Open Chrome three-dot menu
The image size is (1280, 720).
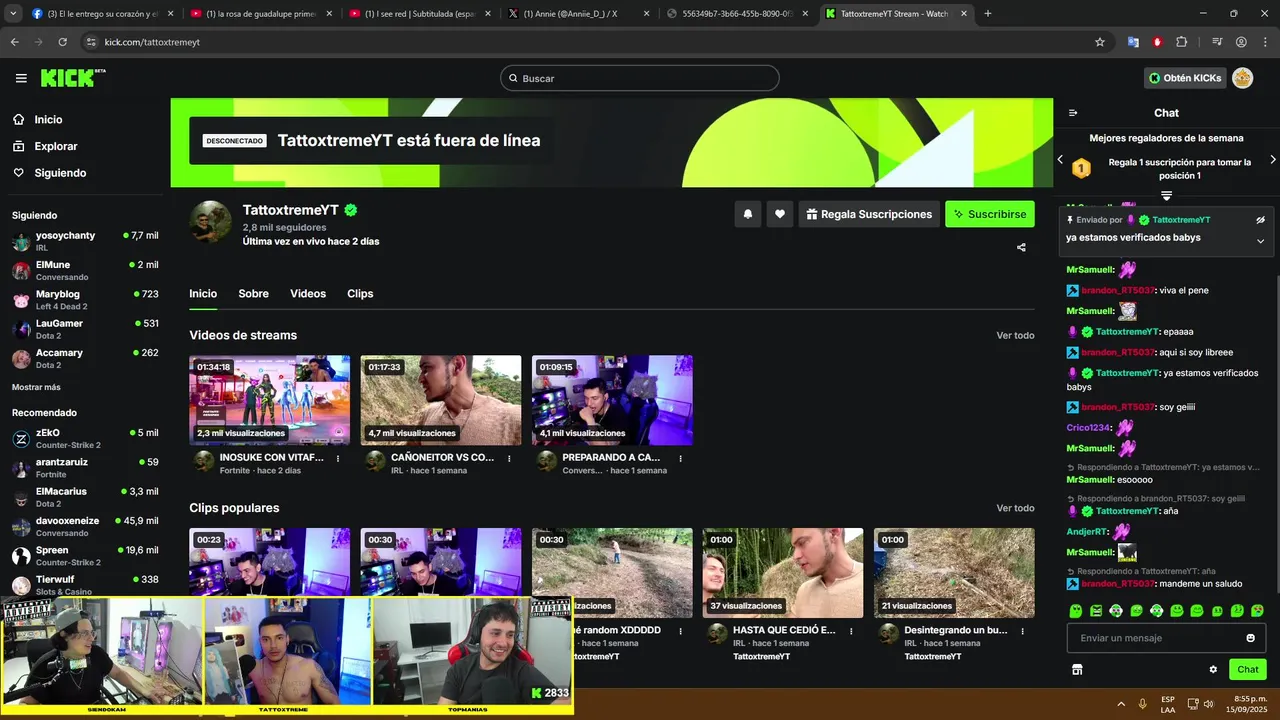1264,42
